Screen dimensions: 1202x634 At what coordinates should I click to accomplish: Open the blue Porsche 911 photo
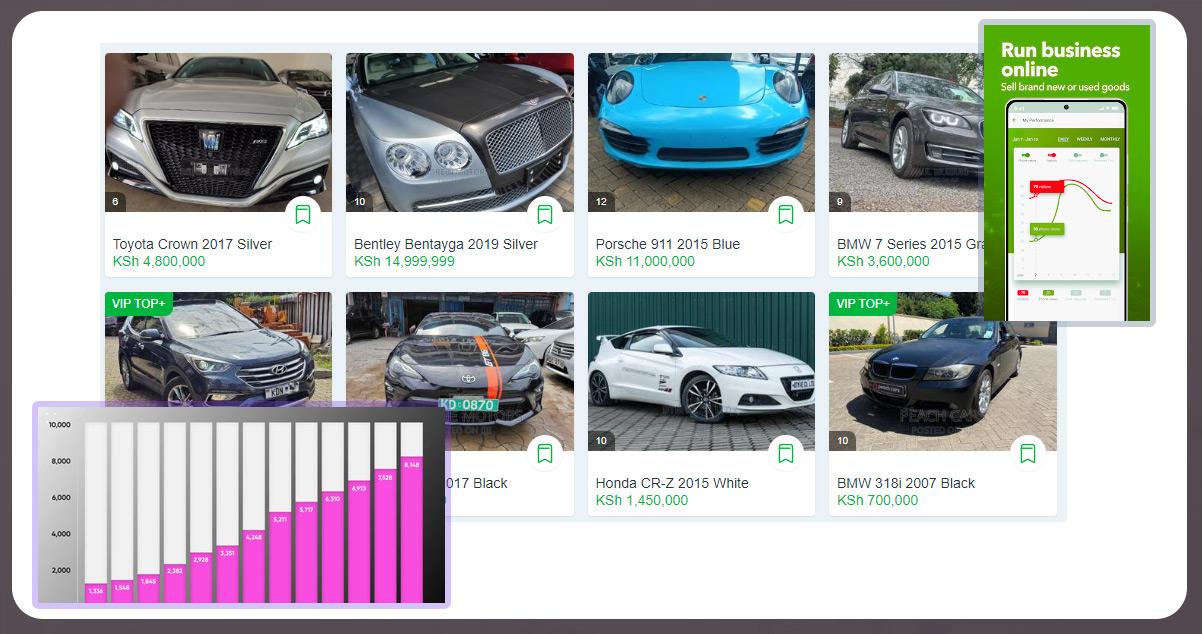(701, 132)
